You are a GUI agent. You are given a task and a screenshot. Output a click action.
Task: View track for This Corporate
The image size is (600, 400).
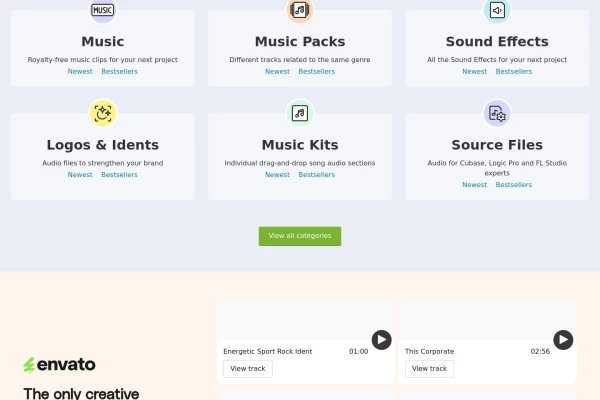tap(429, 369)
